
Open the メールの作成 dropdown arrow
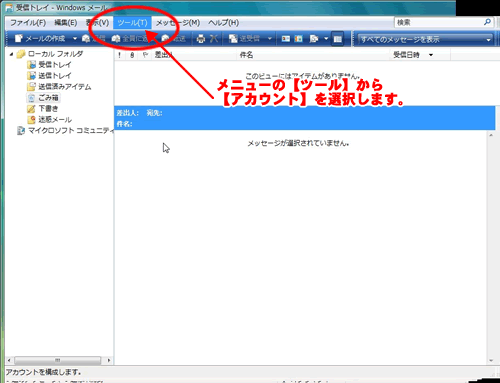(x=75, y=39)
